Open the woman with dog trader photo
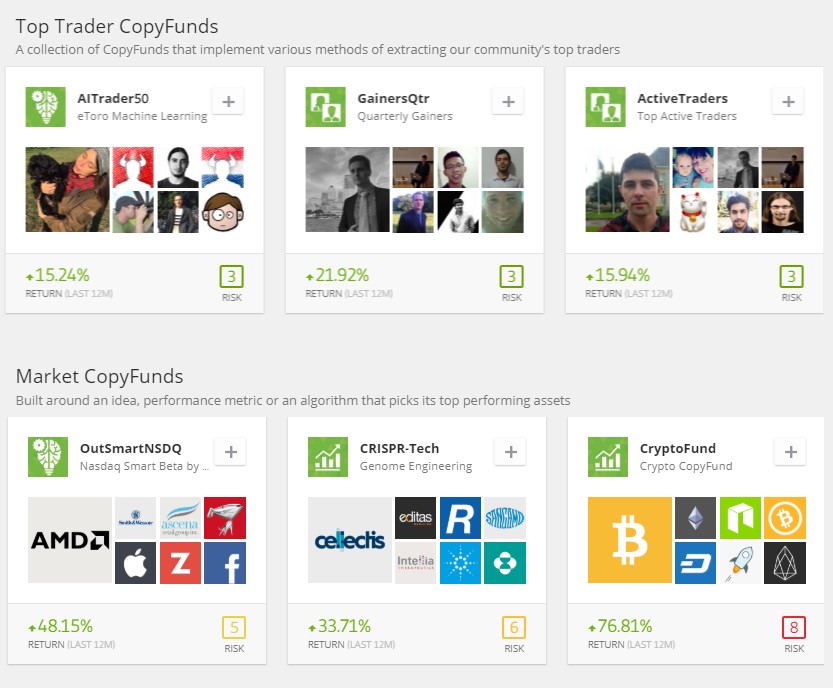Viewport: 833px width, 688px height. tap(67, 190)
